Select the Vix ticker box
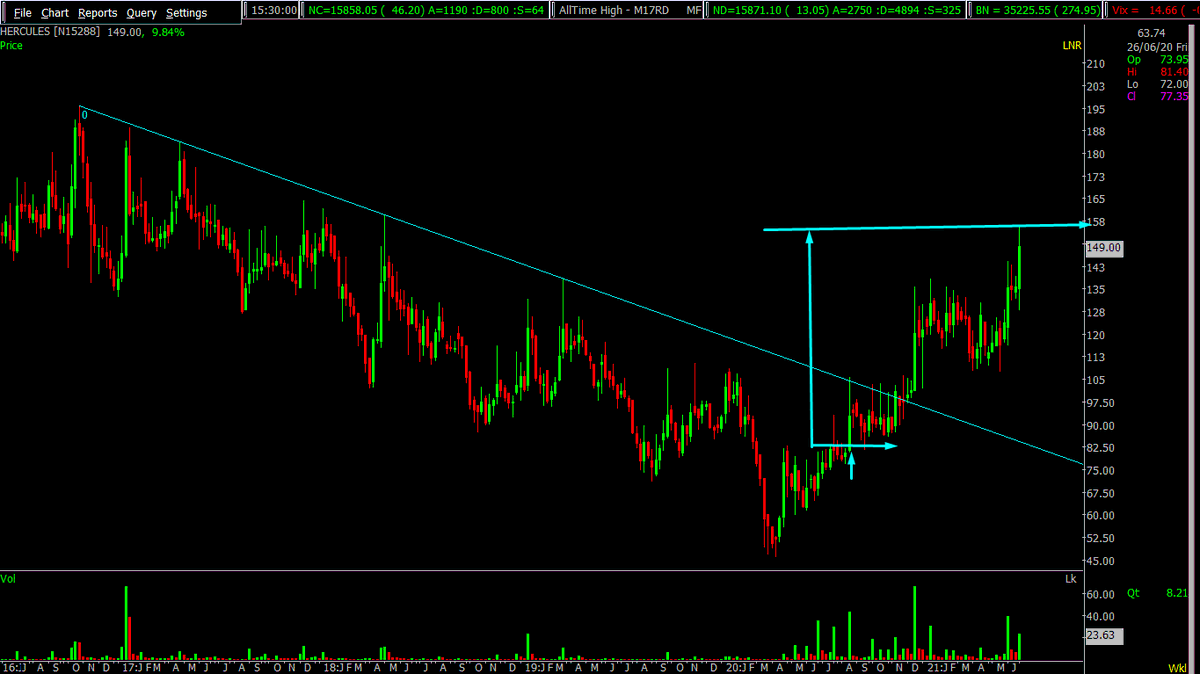Image resolution: width=1200 pixels, height=674 pixels. [1152, 12]
